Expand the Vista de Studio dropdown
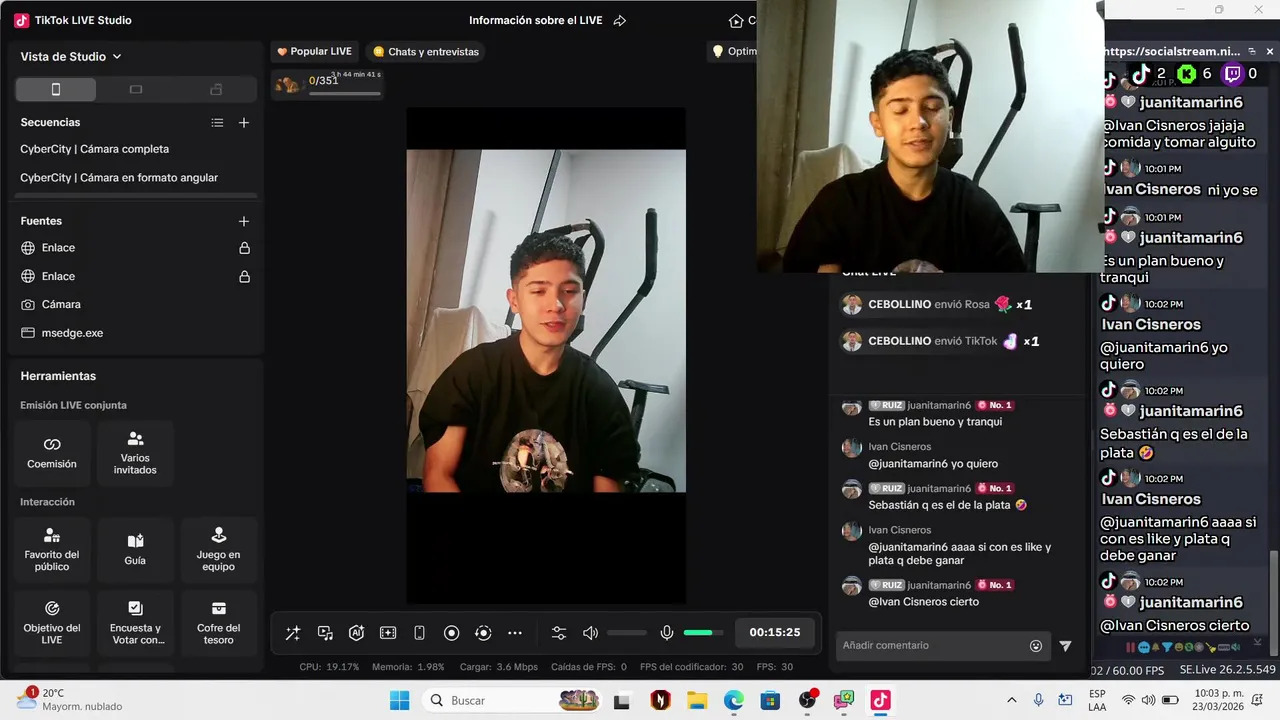 (71, 57)
